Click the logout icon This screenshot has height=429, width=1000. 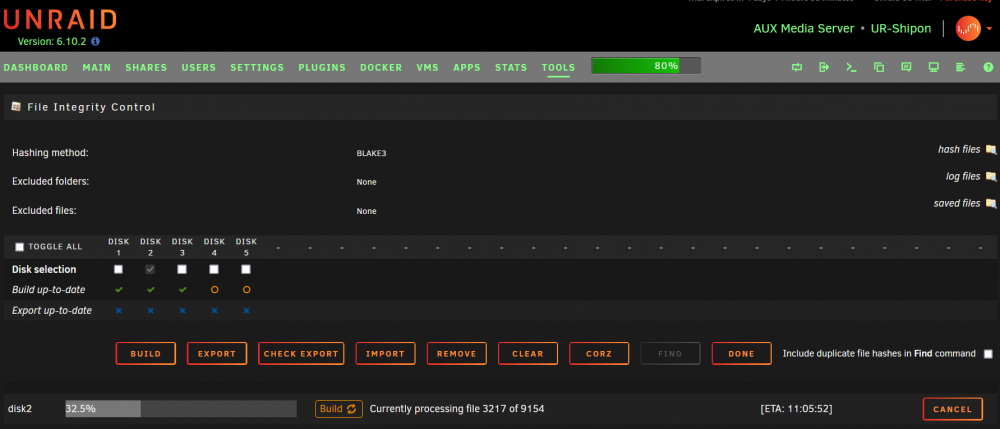[x=824, y=67]
